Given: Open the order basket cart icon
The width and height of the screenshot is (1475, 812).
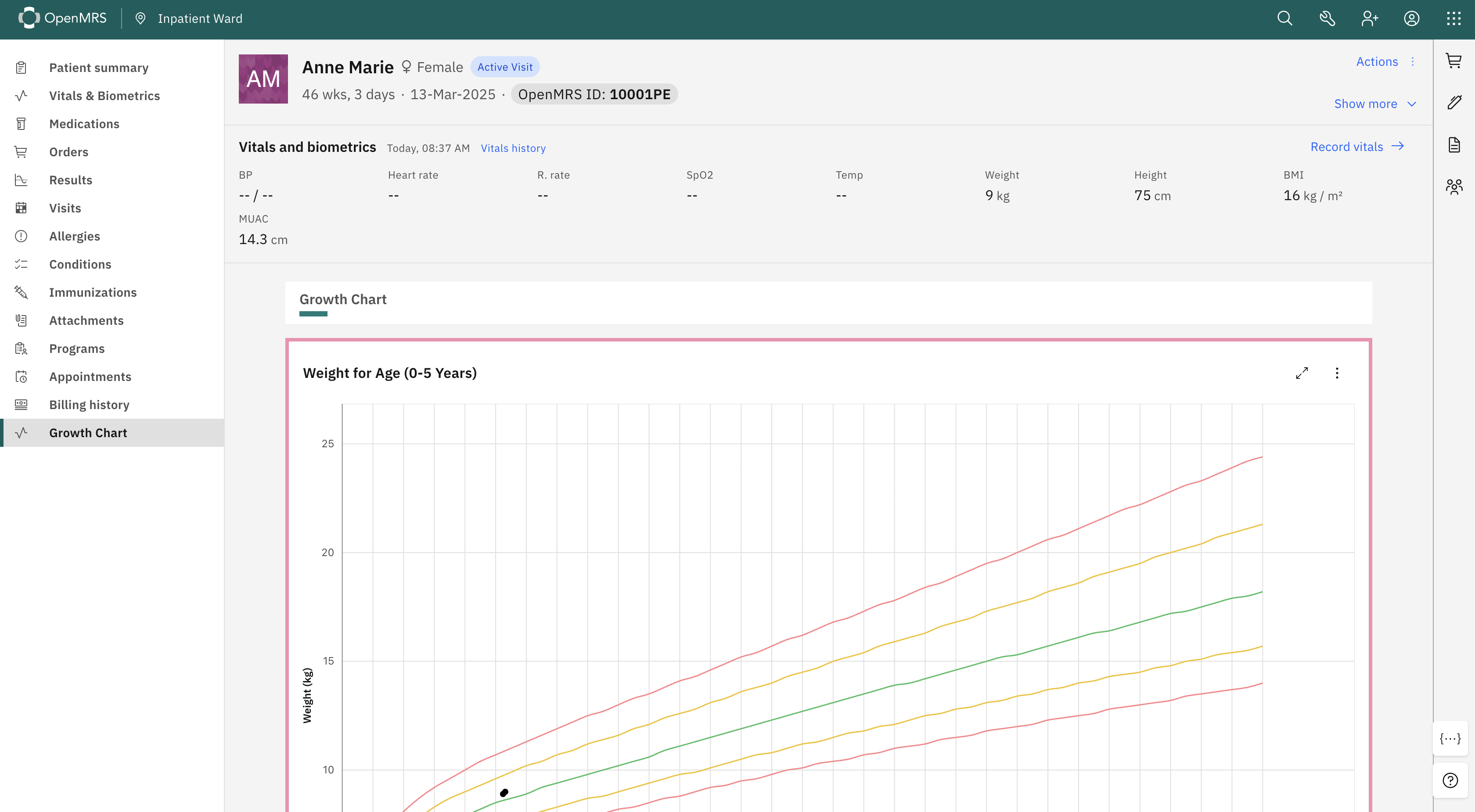Looking at the screenshot, I should pos(1454,61).
